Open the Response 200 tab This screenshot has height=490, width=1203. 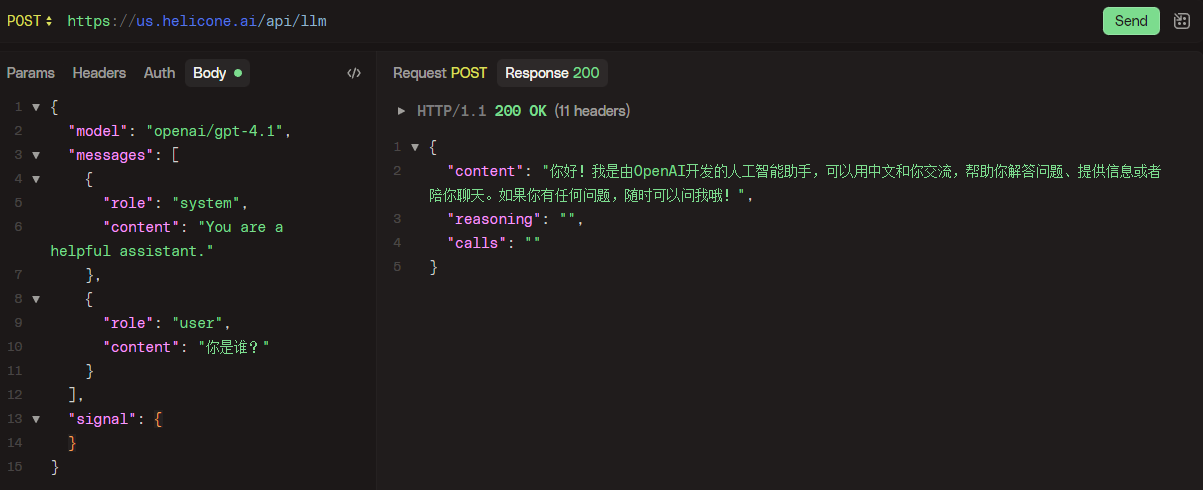pyautogui.click(x=552, y=73)
